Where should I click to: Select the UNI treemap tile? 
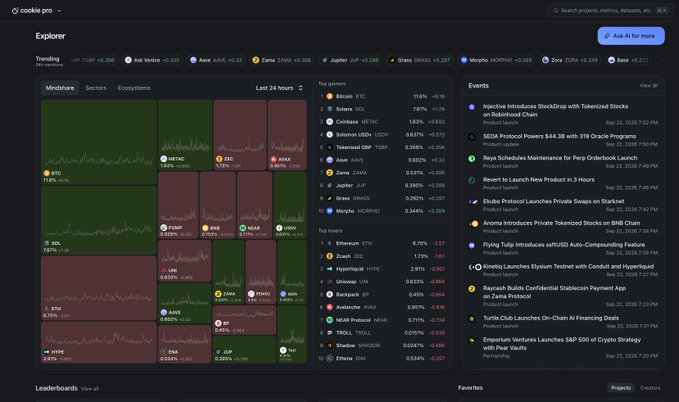click(x=184, y=261)
